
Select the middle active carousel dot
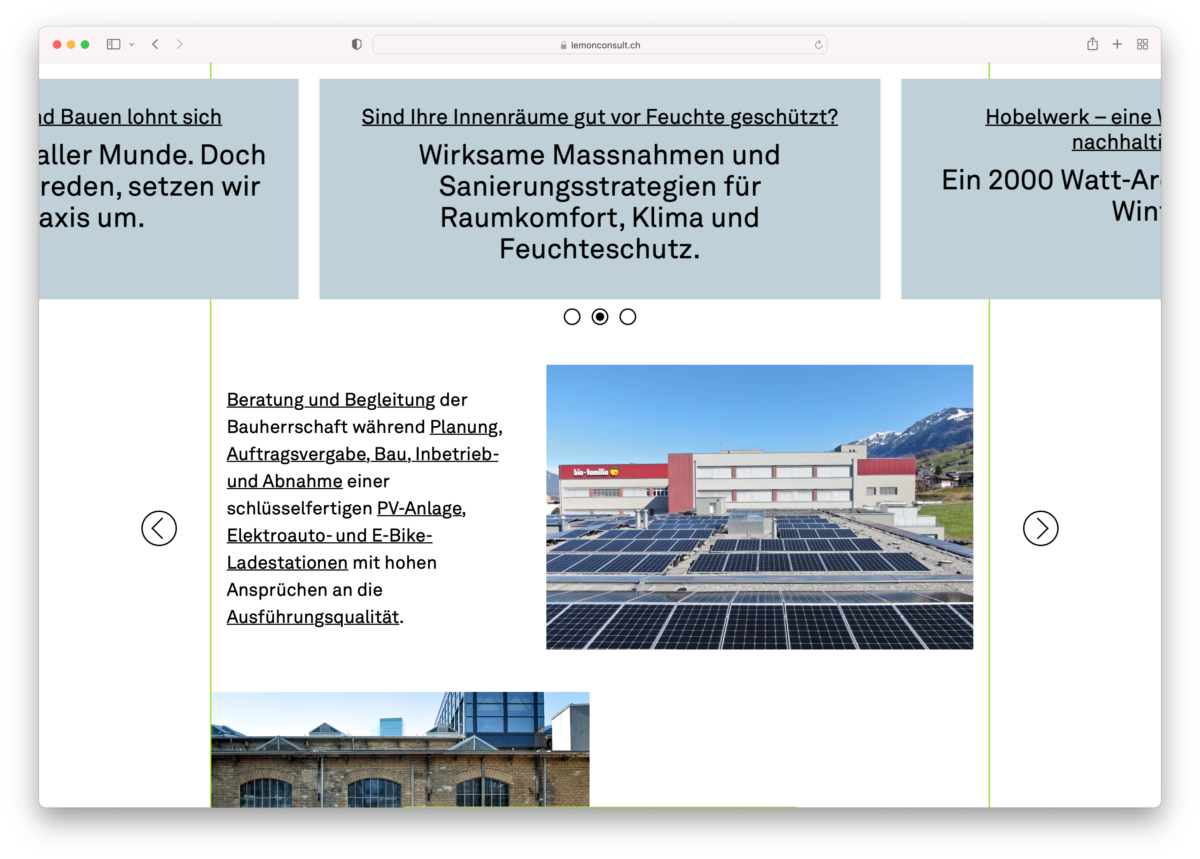(600, 317)
